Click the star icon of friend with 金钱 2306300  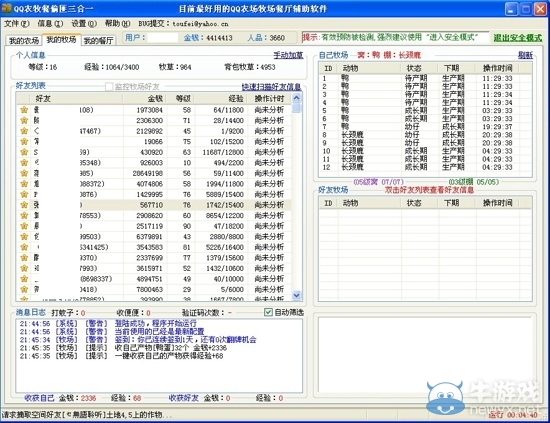click(24, 120)
